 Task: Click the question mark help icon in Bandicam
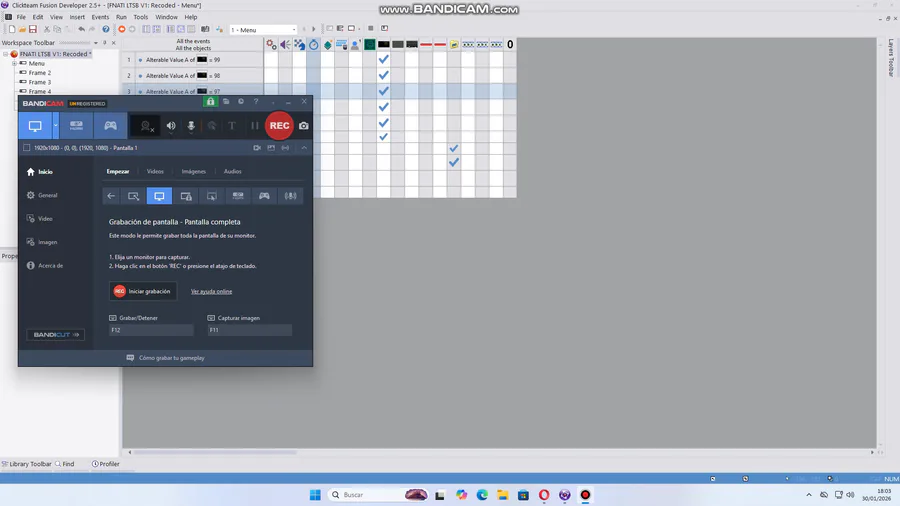[256, 102]
